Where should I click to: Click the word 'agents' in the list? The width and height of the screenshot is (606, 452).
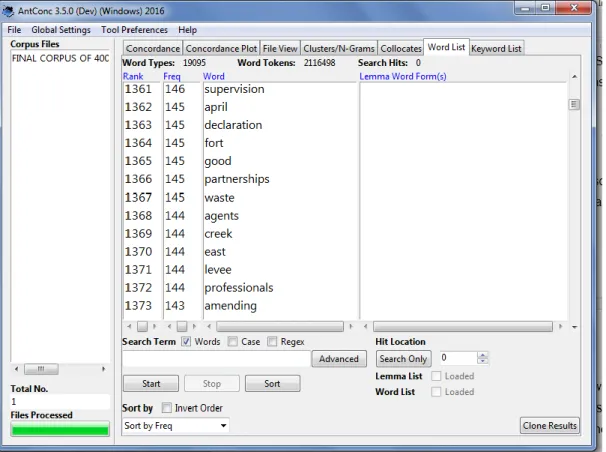coord(221,216)
